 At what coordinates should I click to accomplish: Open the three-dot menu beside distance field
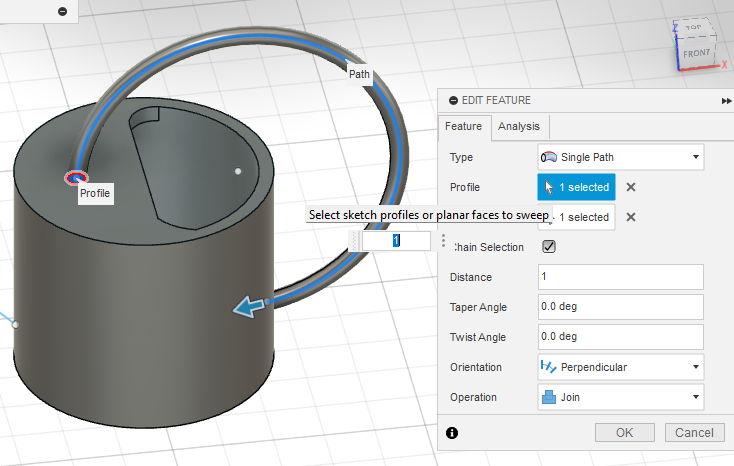click(x=443, y=241)
